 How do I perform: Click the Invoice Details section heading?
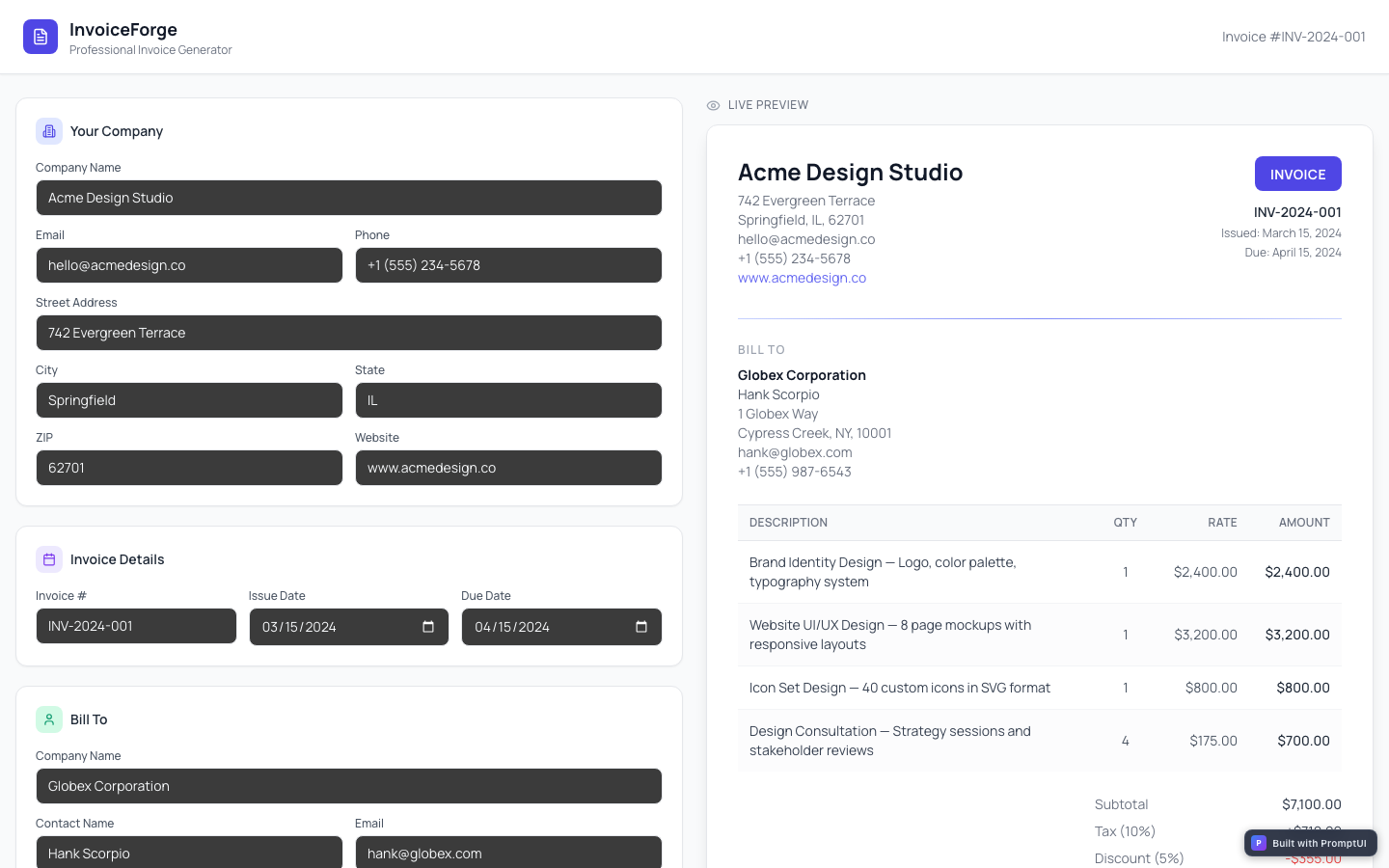(117, 559)
